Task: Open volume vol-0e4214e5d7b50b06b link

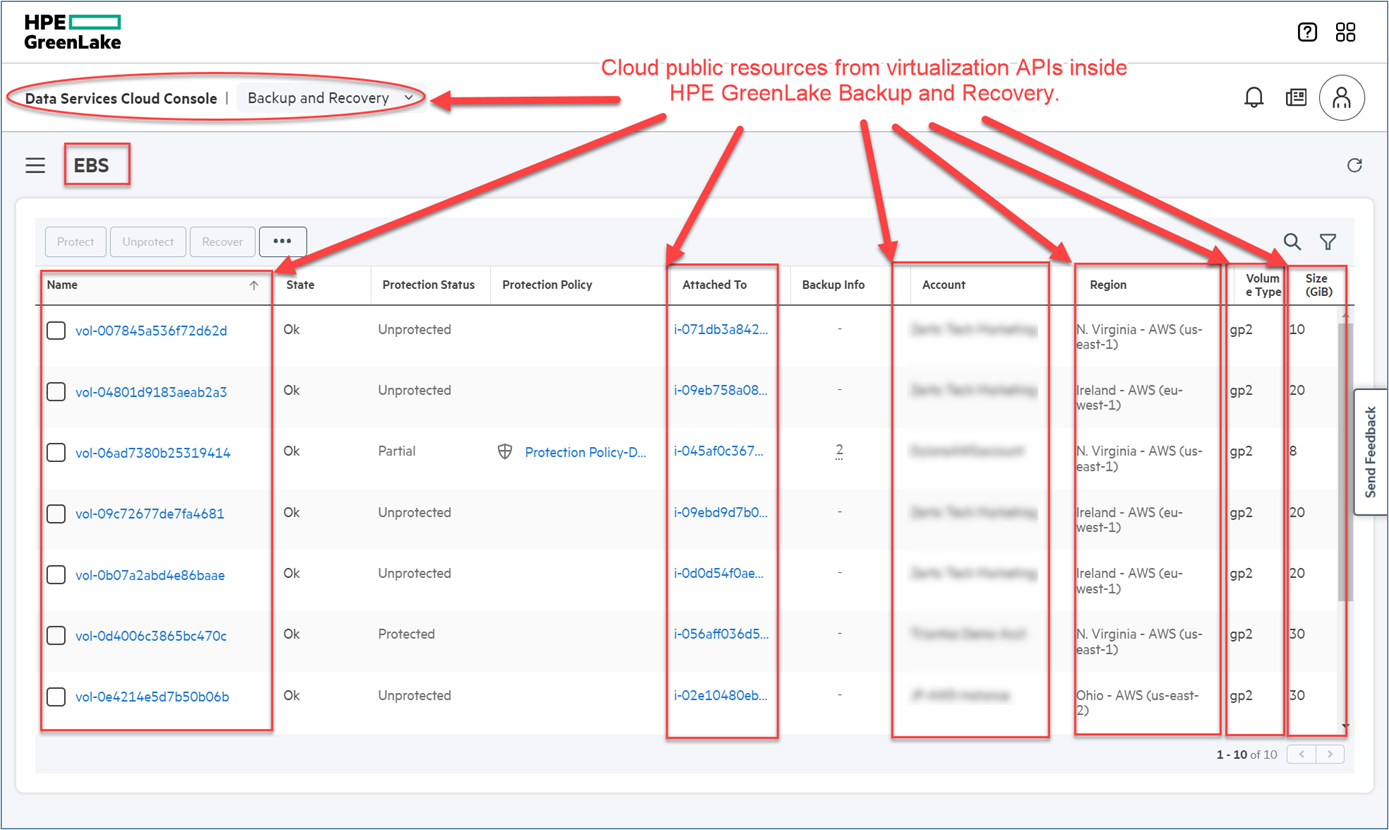Action: click(x=152, y=697)
